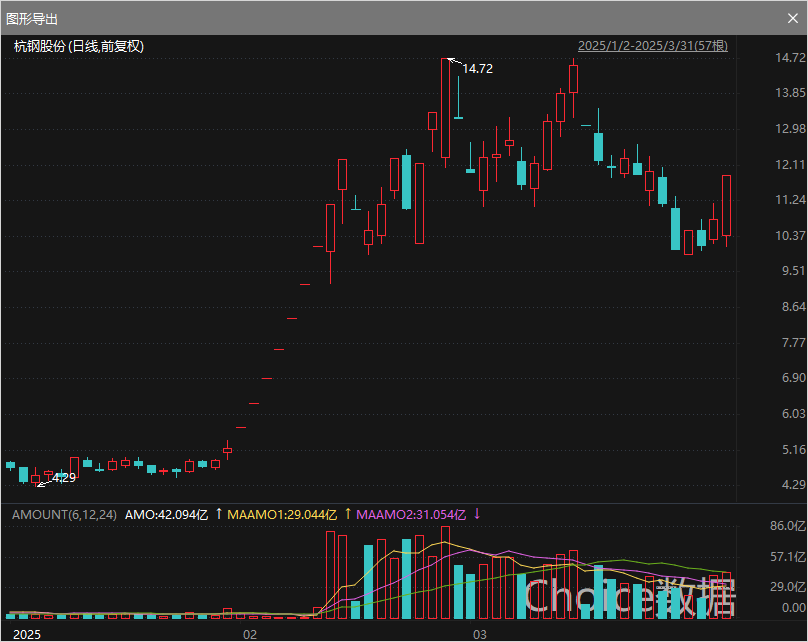Click the 12.98 price axis label

point(790,128)
